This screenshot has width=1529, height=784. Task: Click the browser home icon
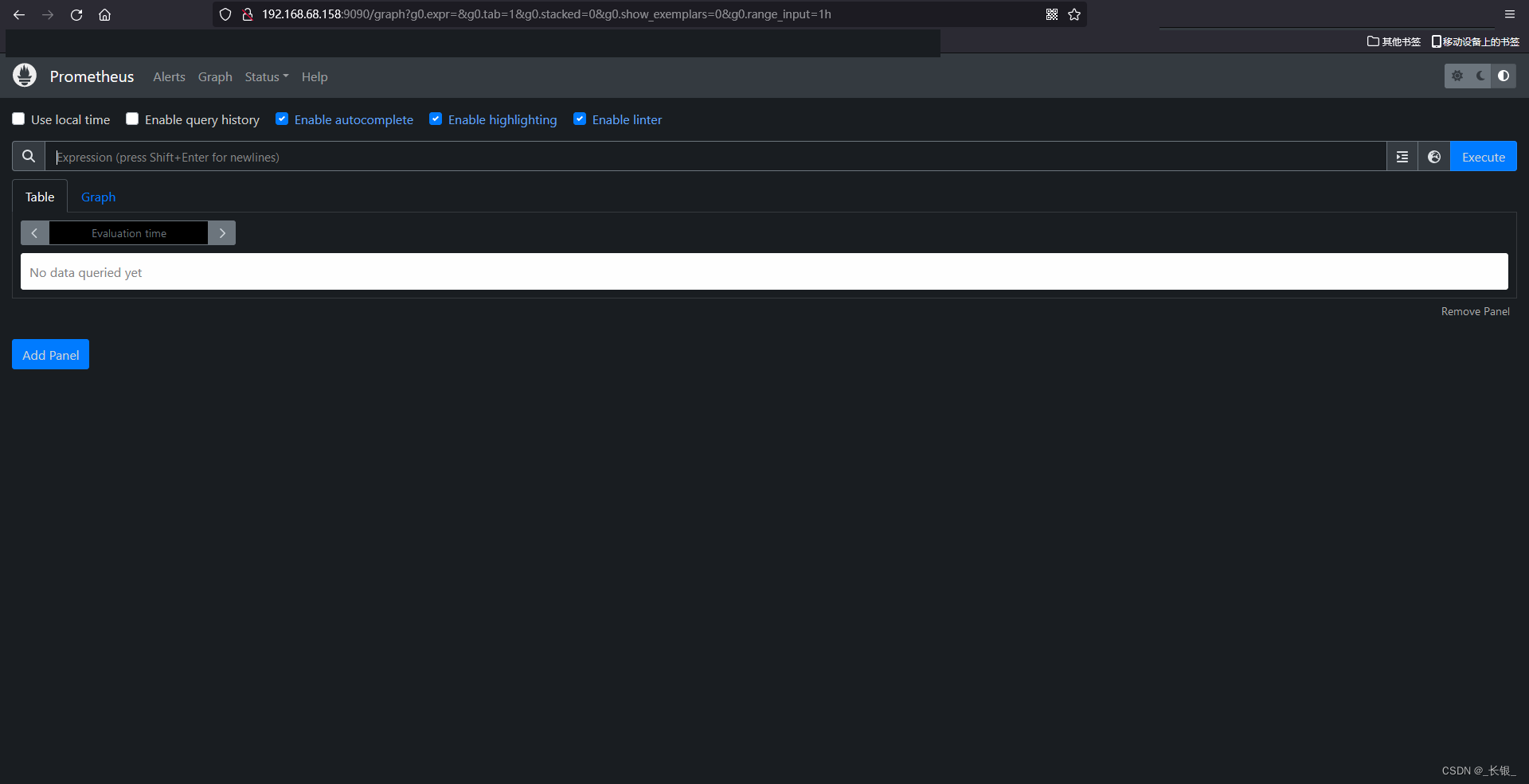point(104,14)
